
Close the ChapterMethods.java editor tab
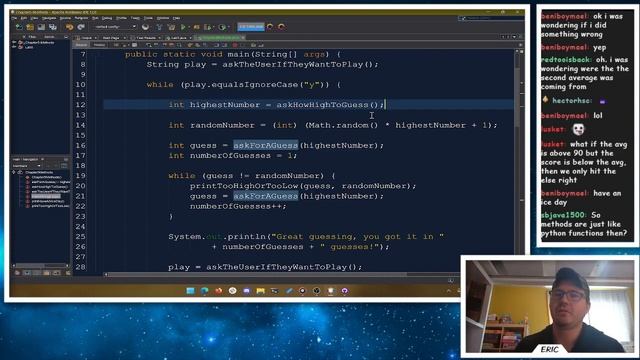tap(243, 38)
